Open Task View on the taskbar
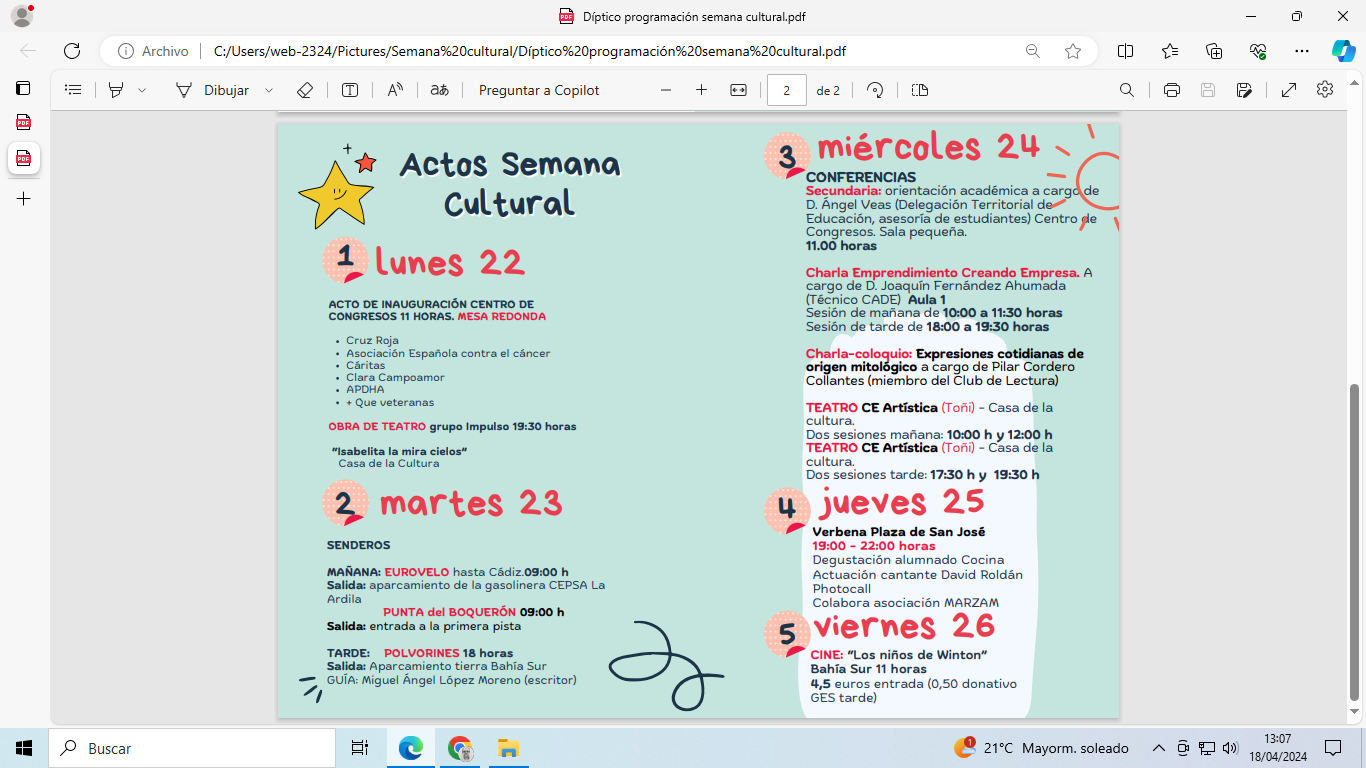Viewport: 1366px width, 768px height. [360, 748]
